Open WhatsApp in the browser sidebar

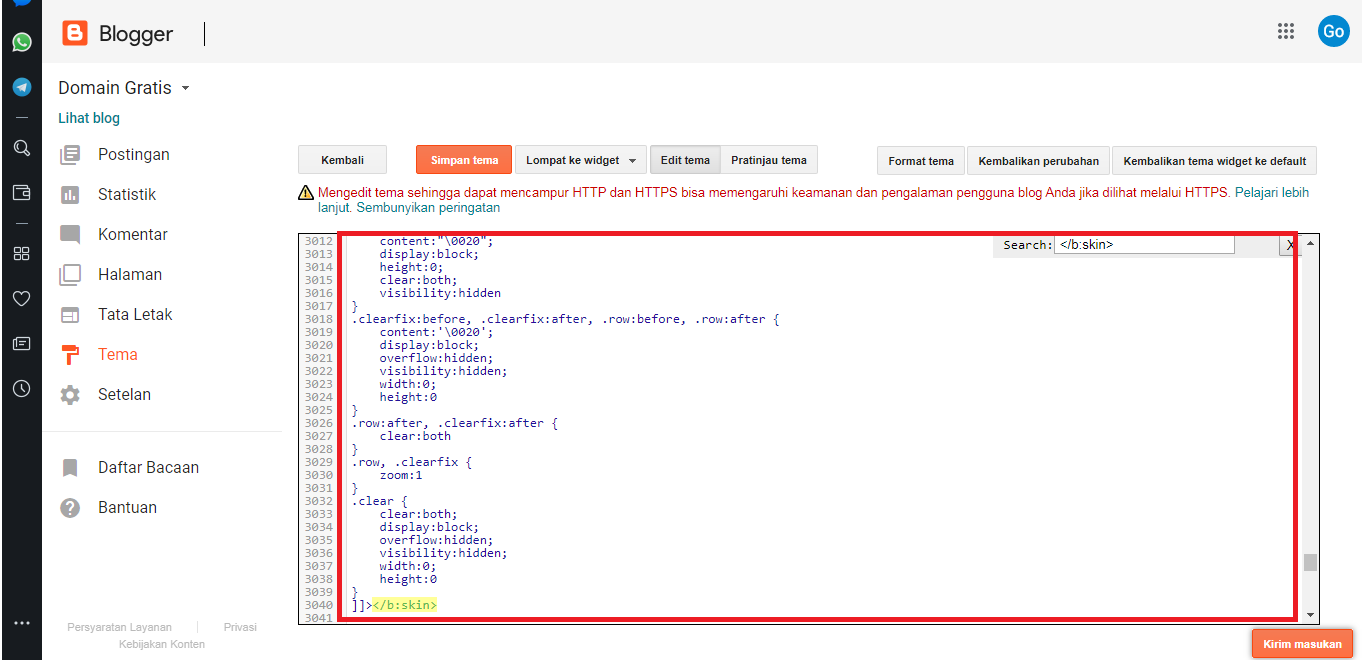(x=21, y=42)
